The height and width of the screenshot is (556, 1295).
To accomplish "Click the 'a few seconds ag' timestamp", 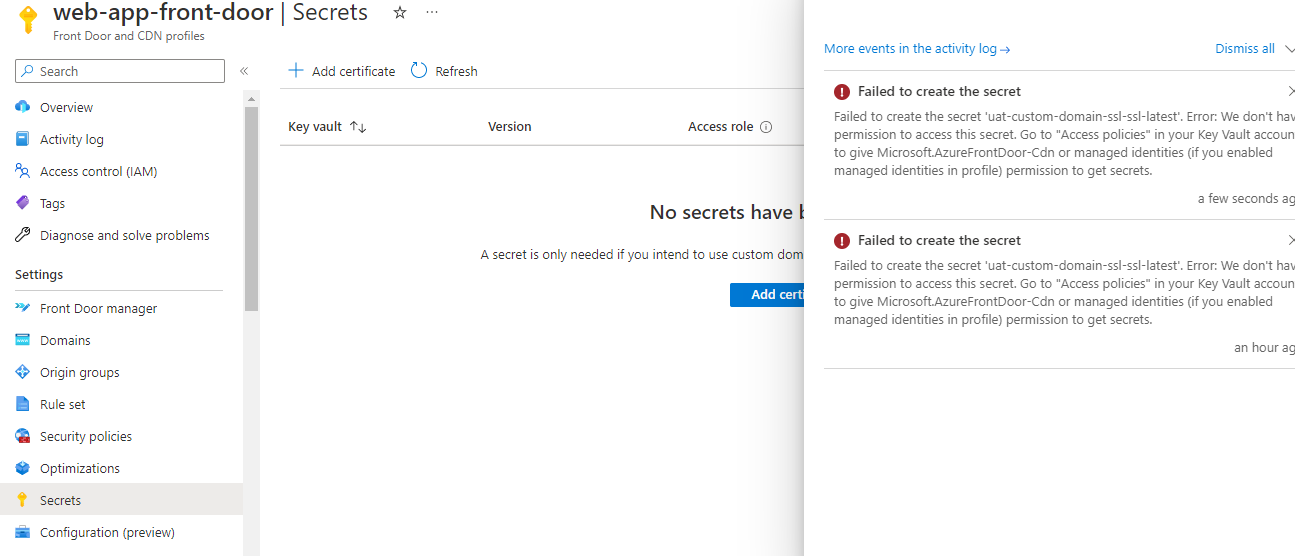I will tap(1246, 198).
